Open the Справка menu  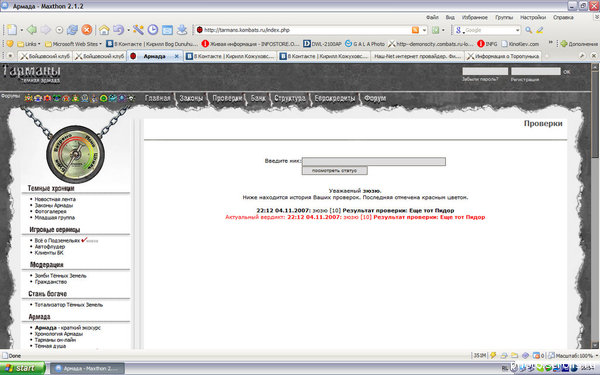[x=563, y=17]
